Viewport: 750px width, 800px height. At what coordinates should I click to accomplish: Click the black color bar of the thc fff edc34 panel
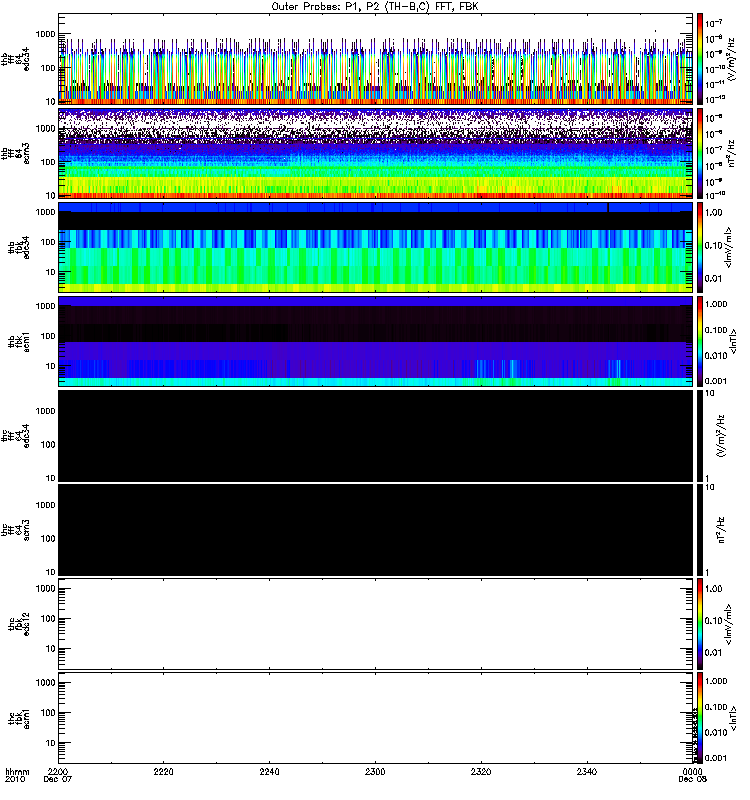coord(700,436)
